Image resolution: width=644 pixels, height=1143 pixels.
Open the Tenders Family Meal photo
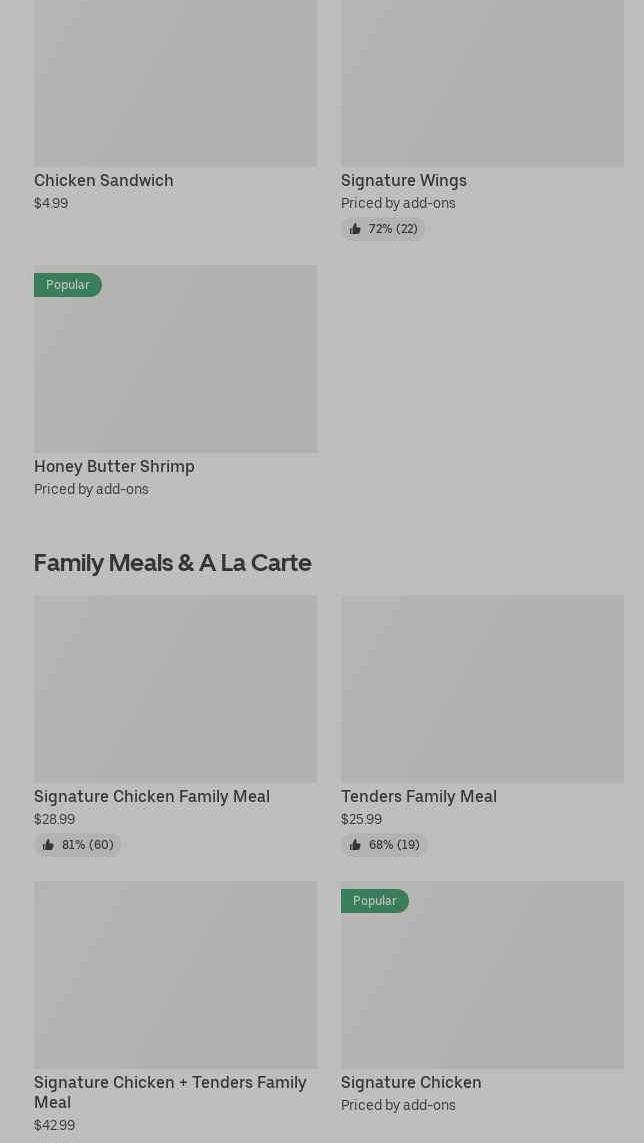(482, 689)
